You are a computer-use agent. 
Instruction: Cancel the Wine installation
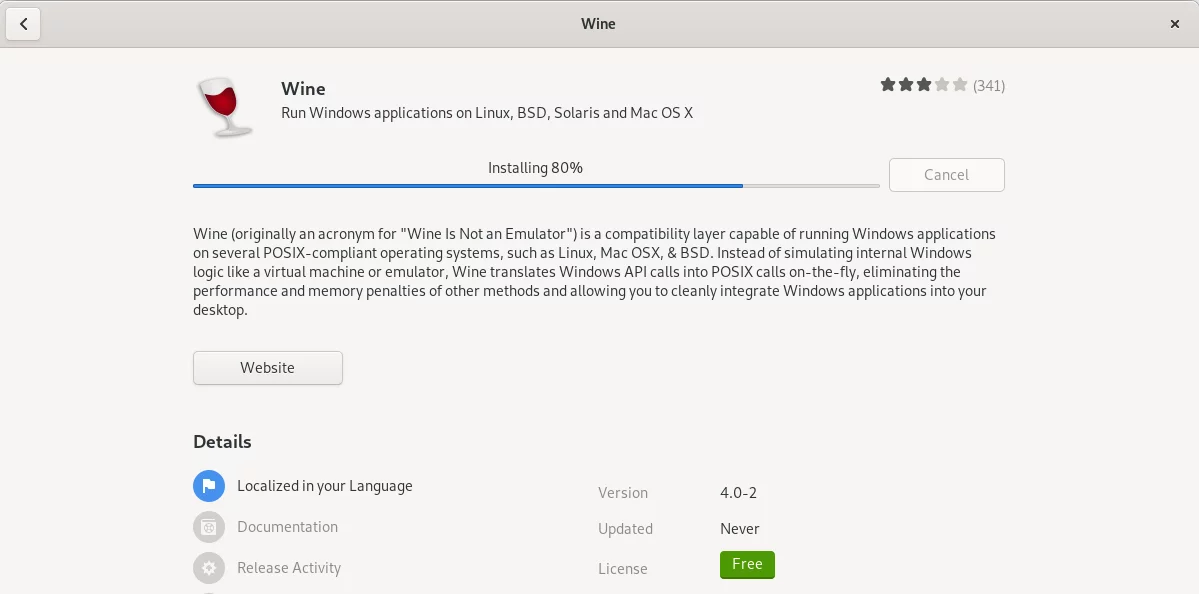tap(947, 174)
